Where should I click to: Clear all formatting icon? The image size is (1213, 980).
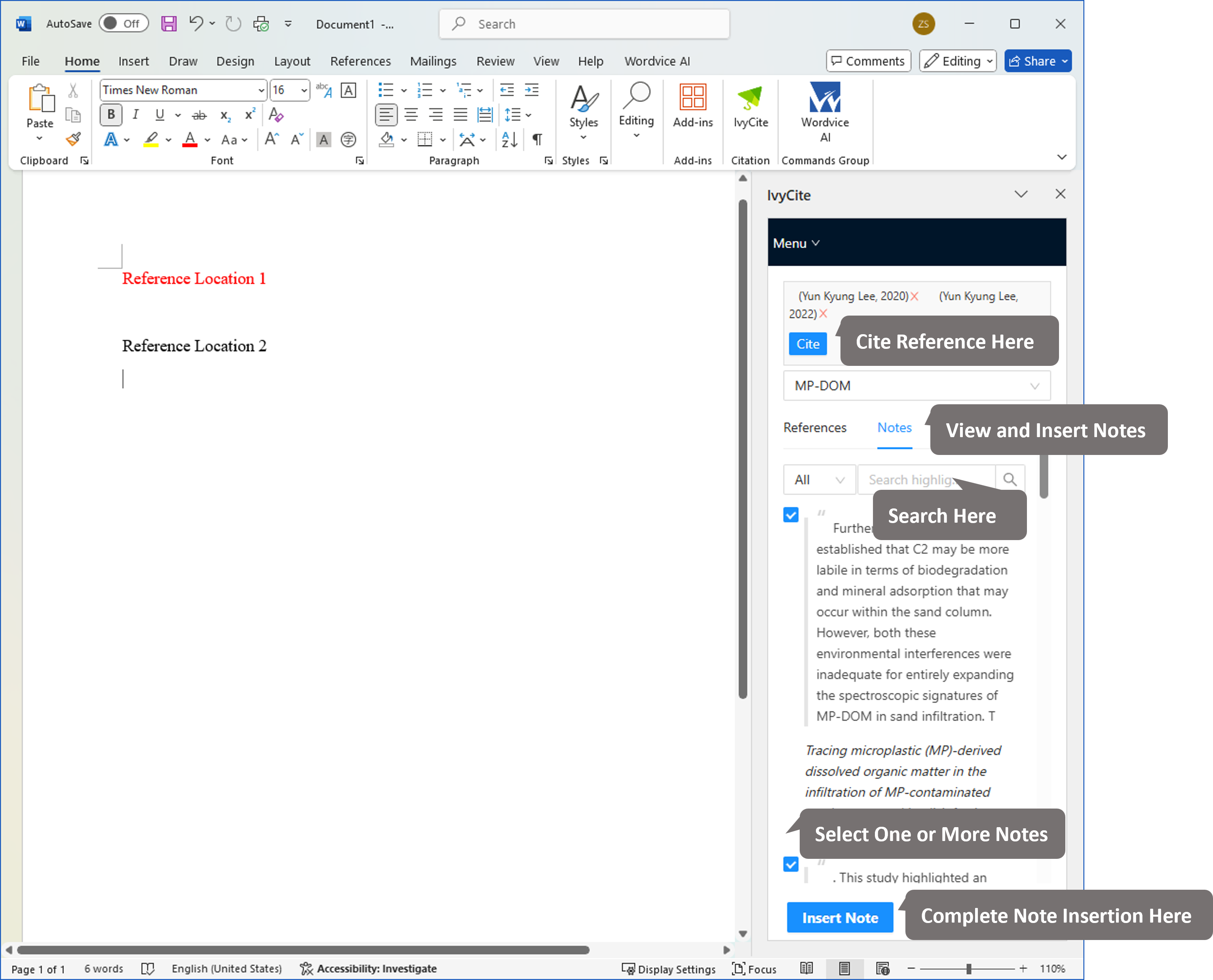coord(276,114)
